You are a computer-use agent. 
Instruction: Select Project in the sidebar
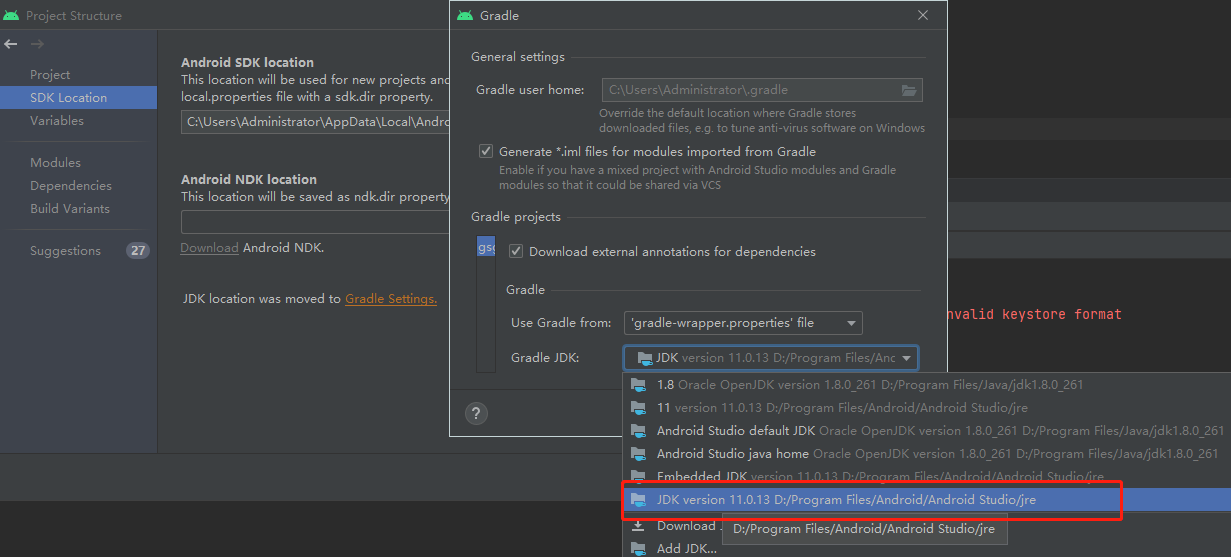click(x=50, y=75)
